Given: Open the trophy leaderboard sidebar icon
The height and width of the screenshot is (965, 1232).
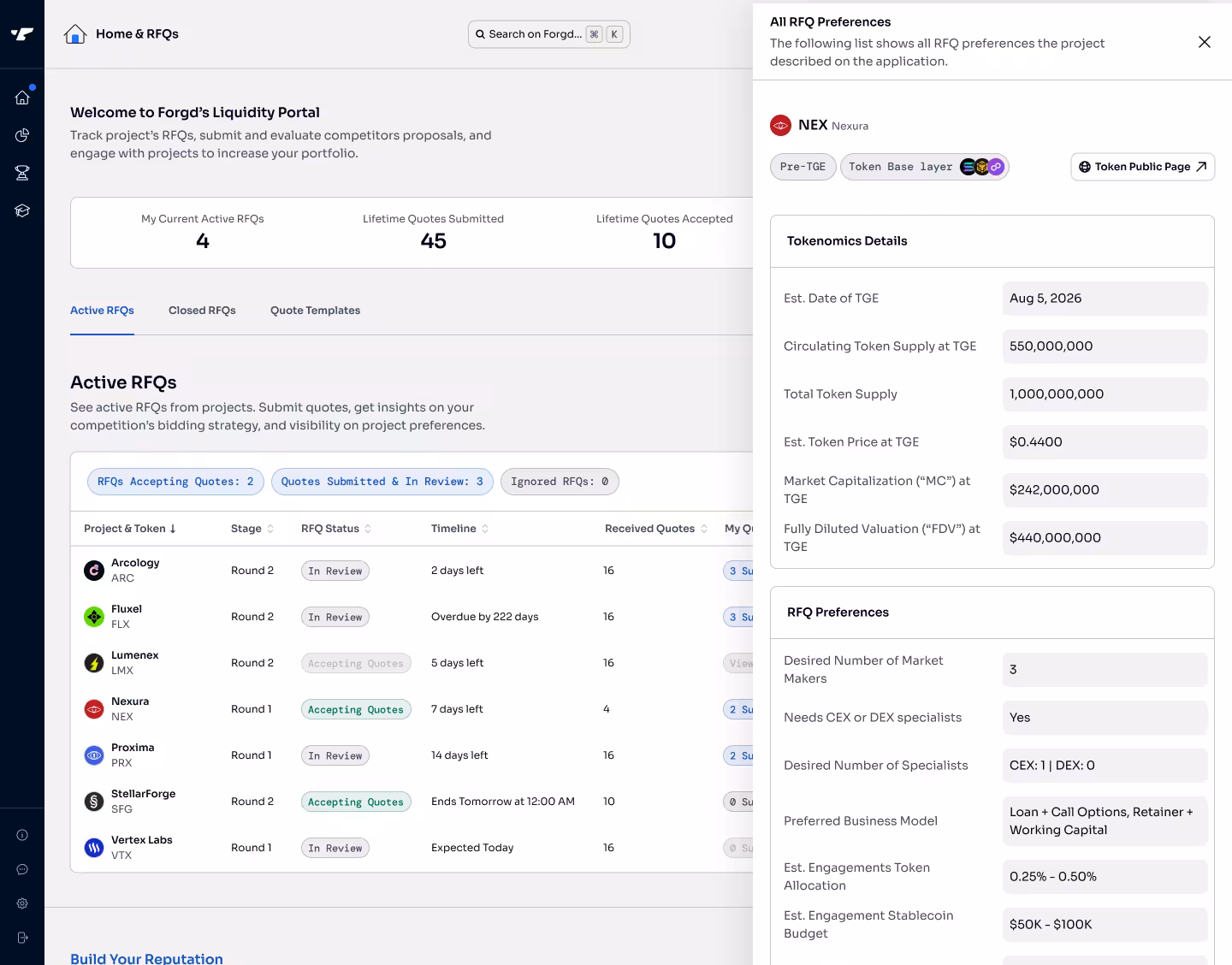Looking at the screenshot, I should click(x=22, y=173).
